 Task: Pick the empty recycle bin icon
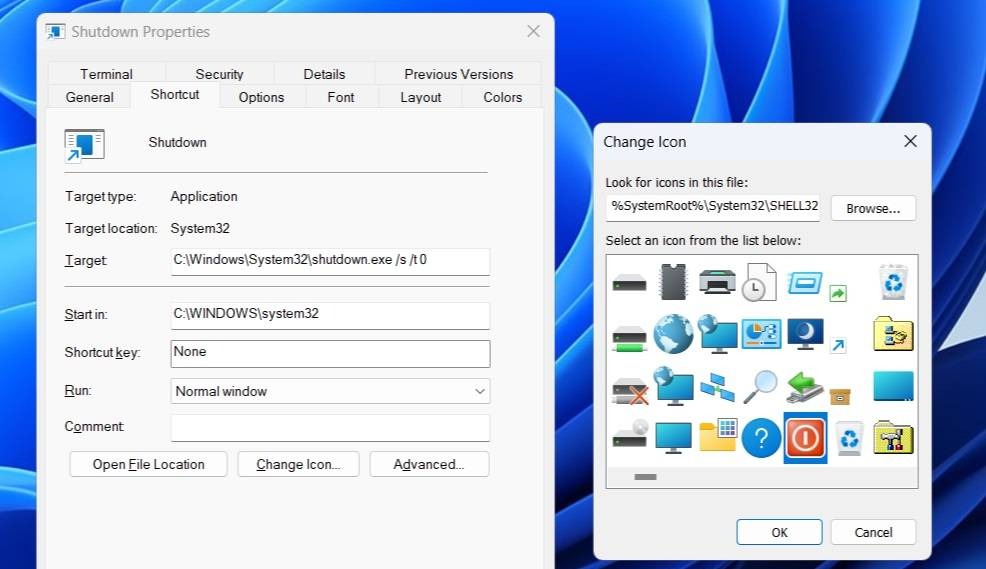pos(849,438)
